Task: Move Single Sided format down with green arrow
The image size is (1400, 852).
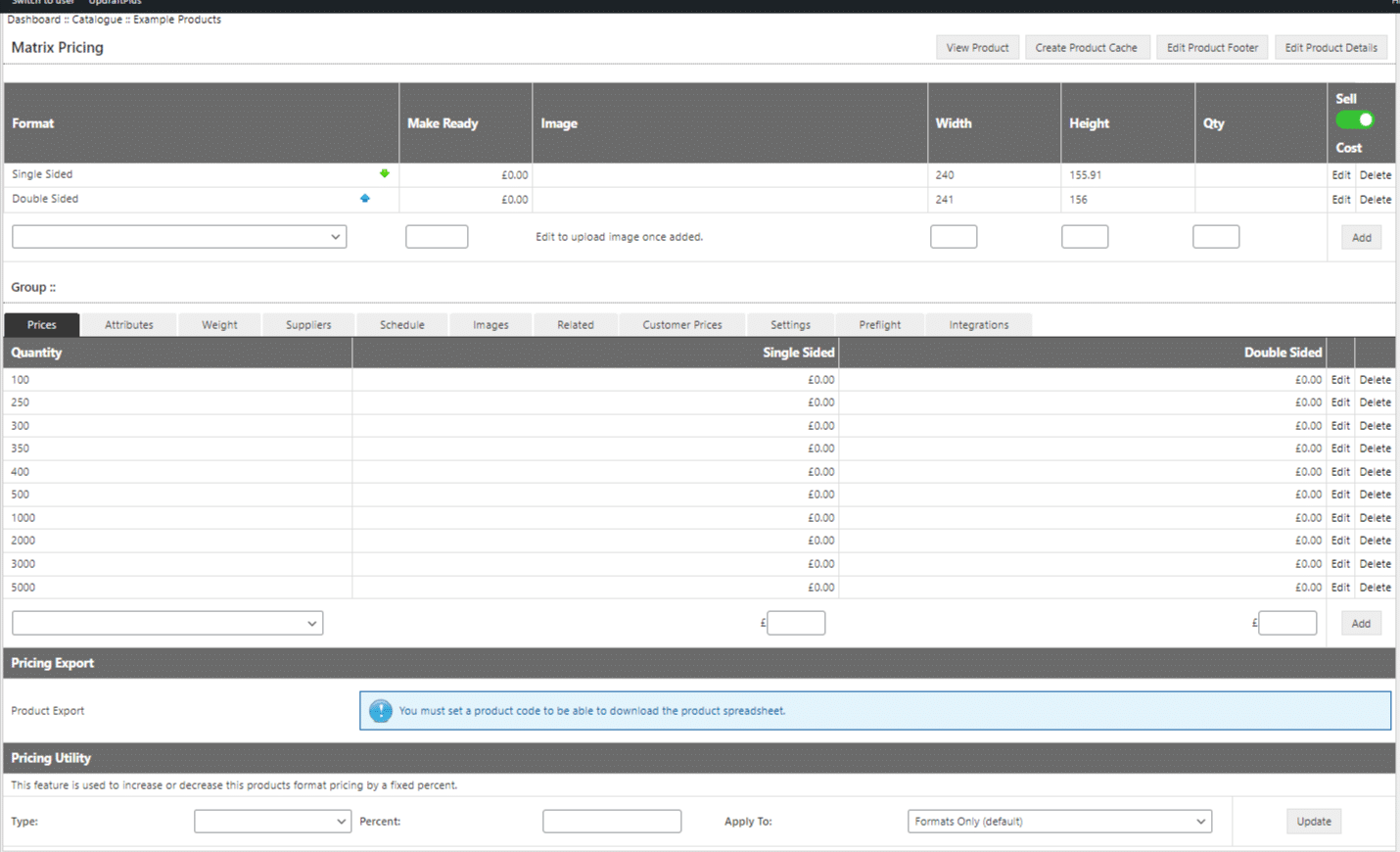Action: tap(384, 173)
